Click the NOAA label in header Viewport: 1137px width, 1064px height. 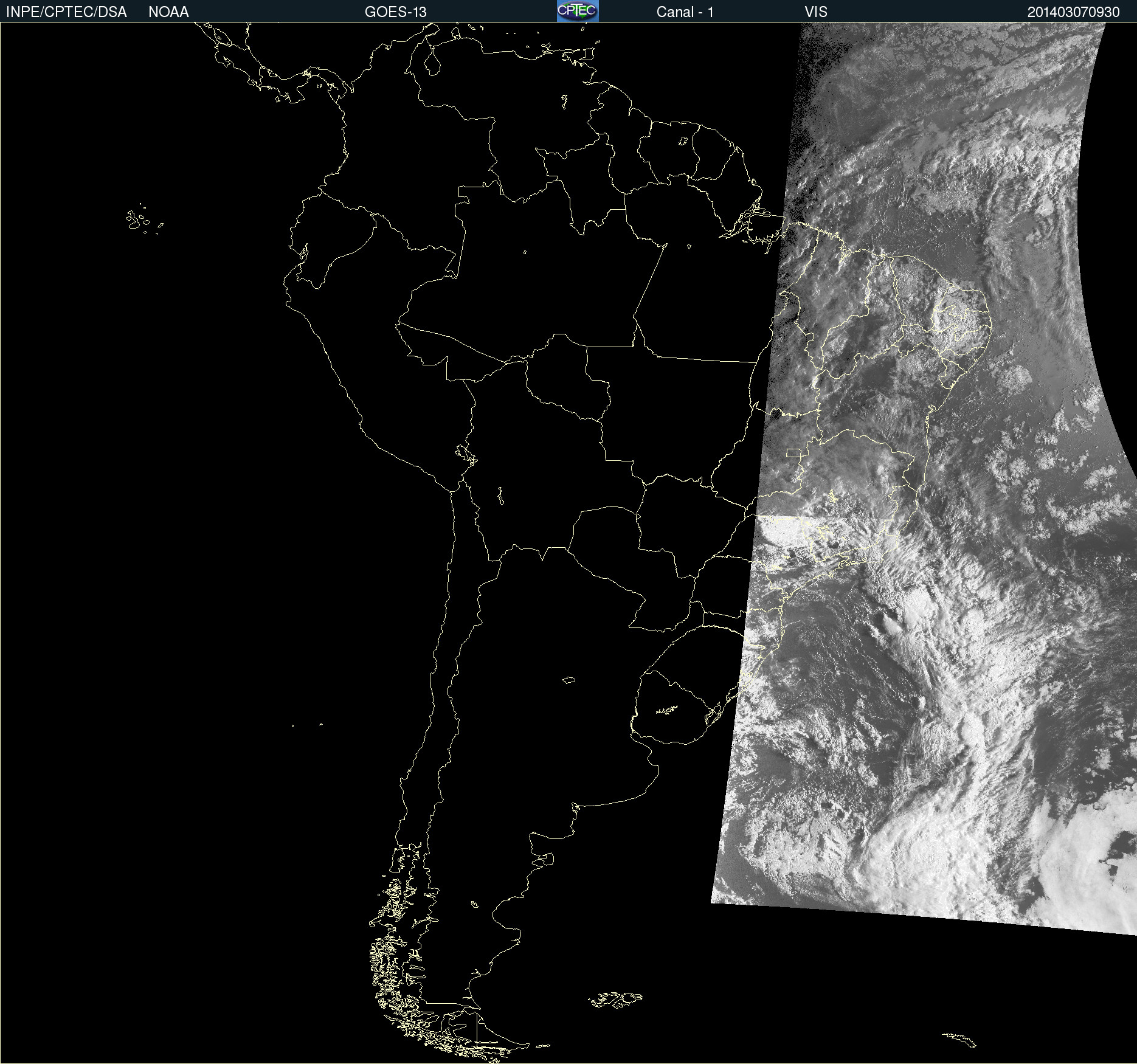tap(168, 12)
